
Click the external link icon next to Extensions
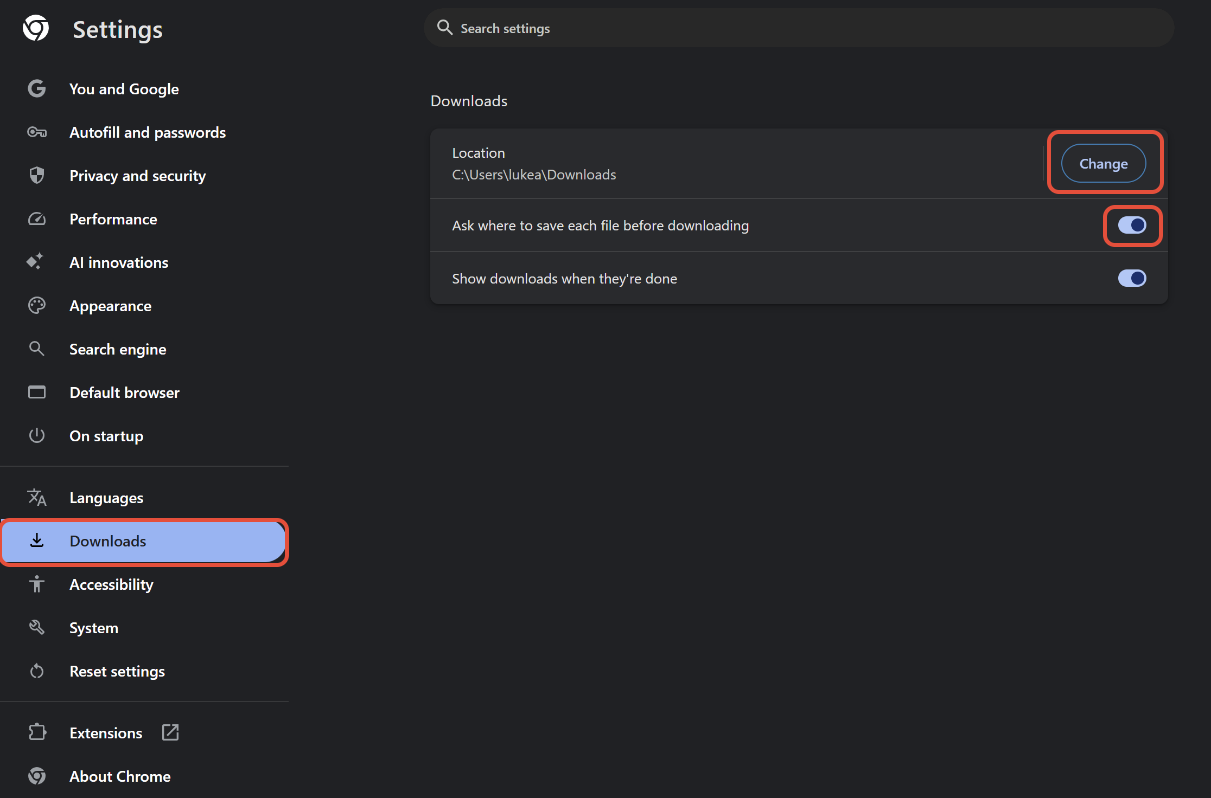pos(170,733)
